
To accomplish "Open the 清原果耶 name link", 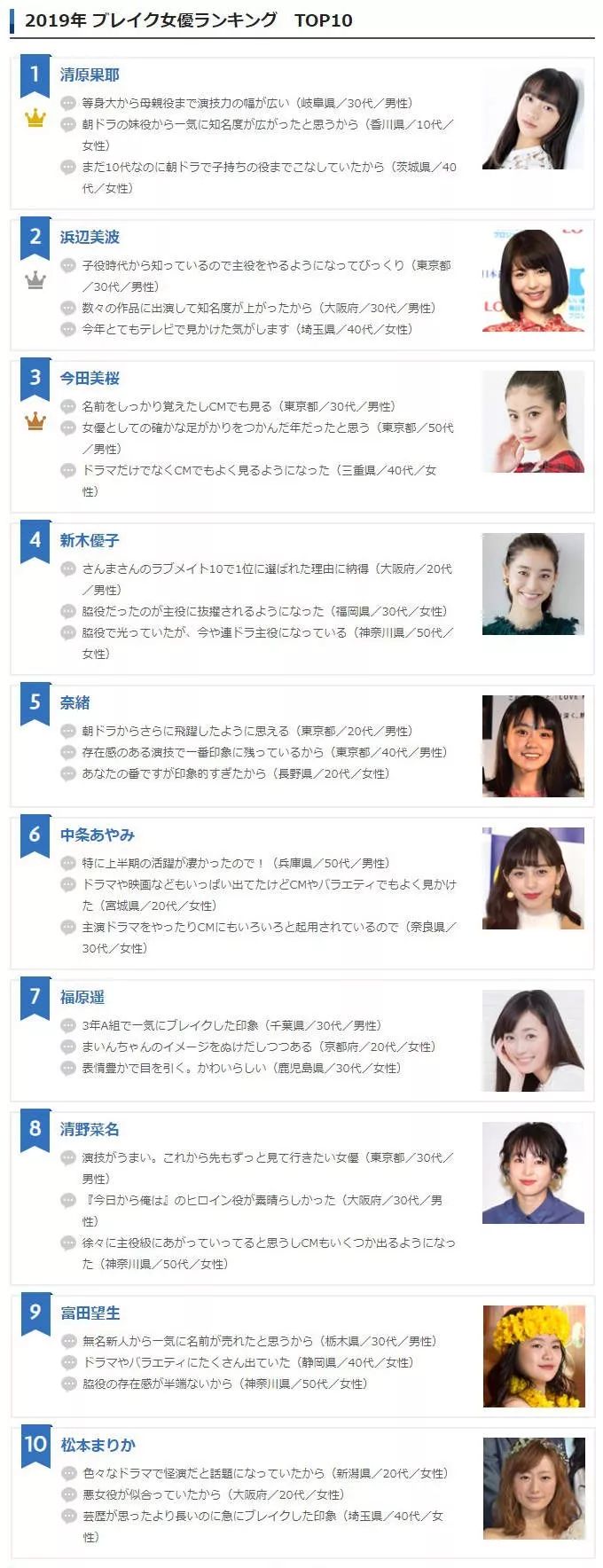I will tap(90, 75).
